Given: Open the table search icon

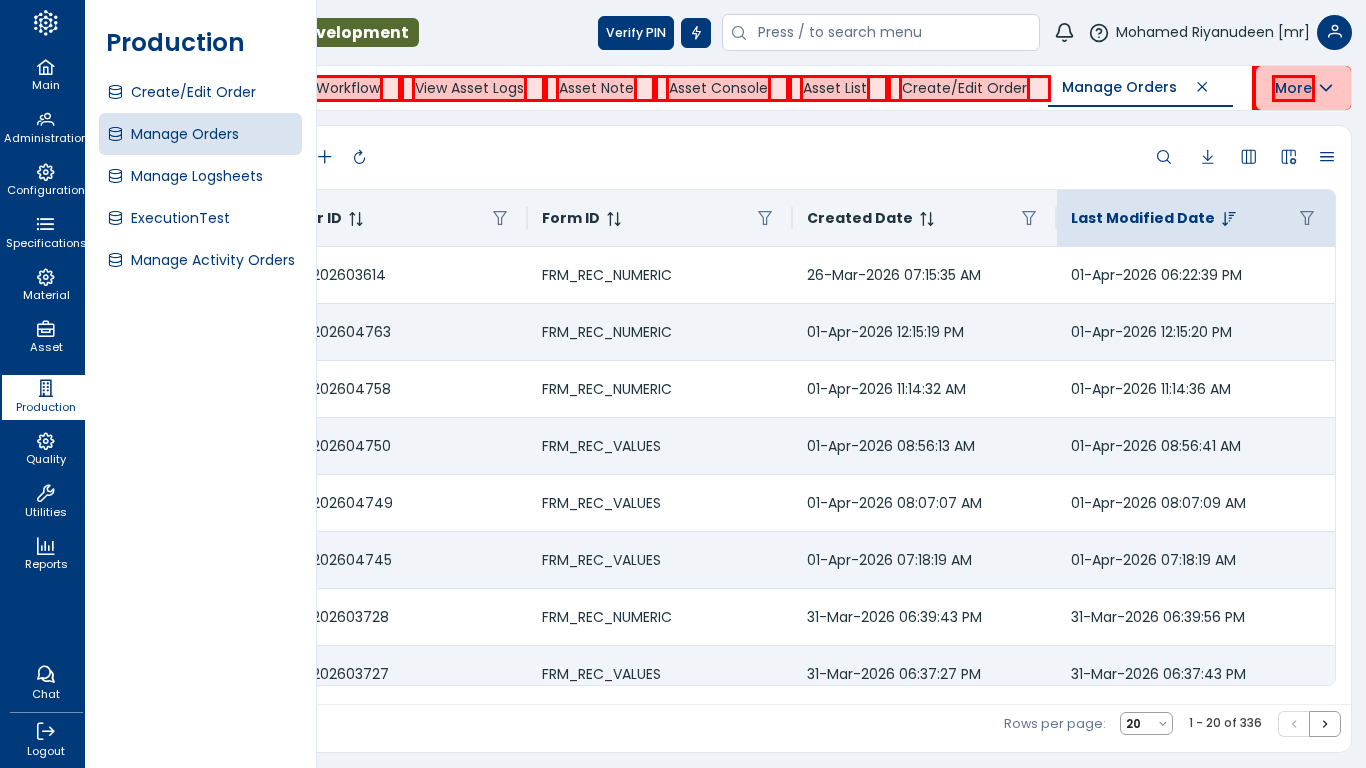Looking at the screenshot, I should [1164, 157].
